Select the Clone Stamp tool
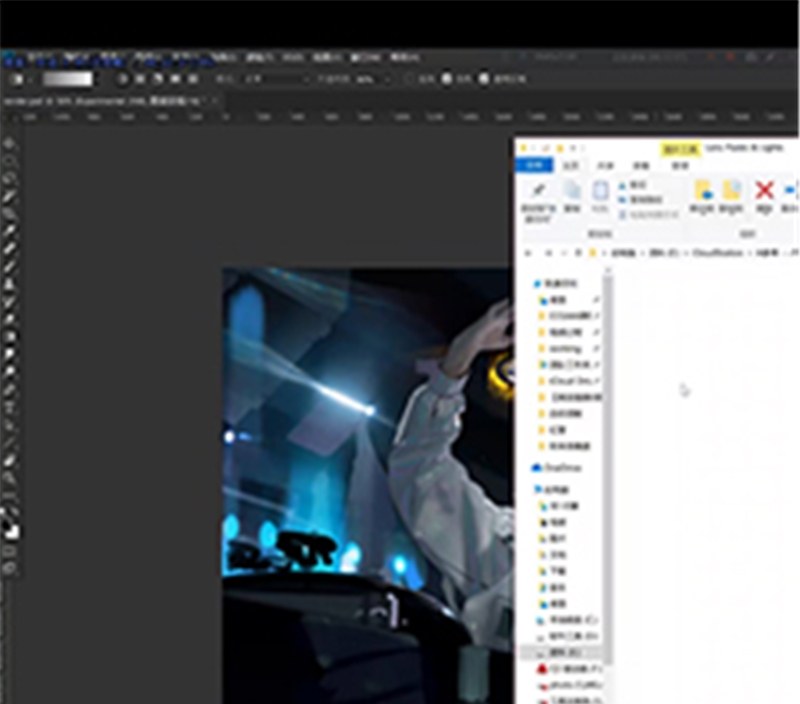Viewport: 800px width, 704px height. point(9,283)
